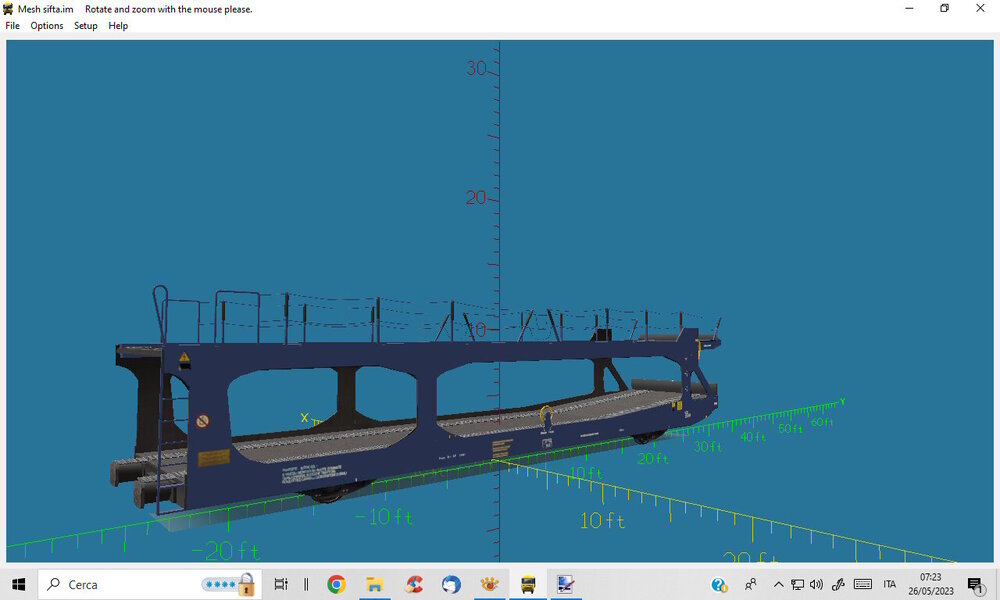This screenshot has width=1000, height=600.
Task: Click the Windows Start button
Action: [18, 584]
